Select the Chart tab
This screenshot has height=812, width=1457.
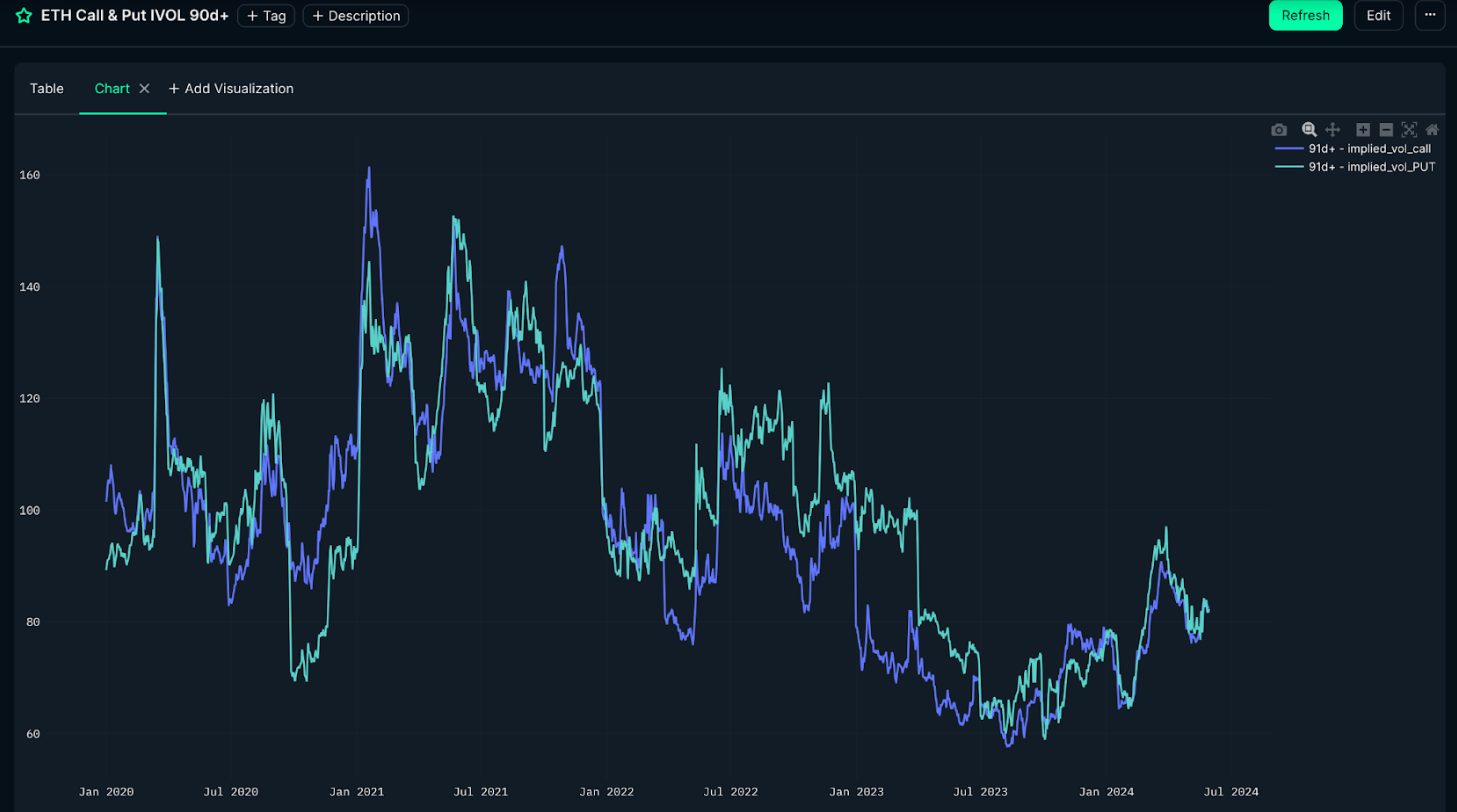click(x=112, y=88)
